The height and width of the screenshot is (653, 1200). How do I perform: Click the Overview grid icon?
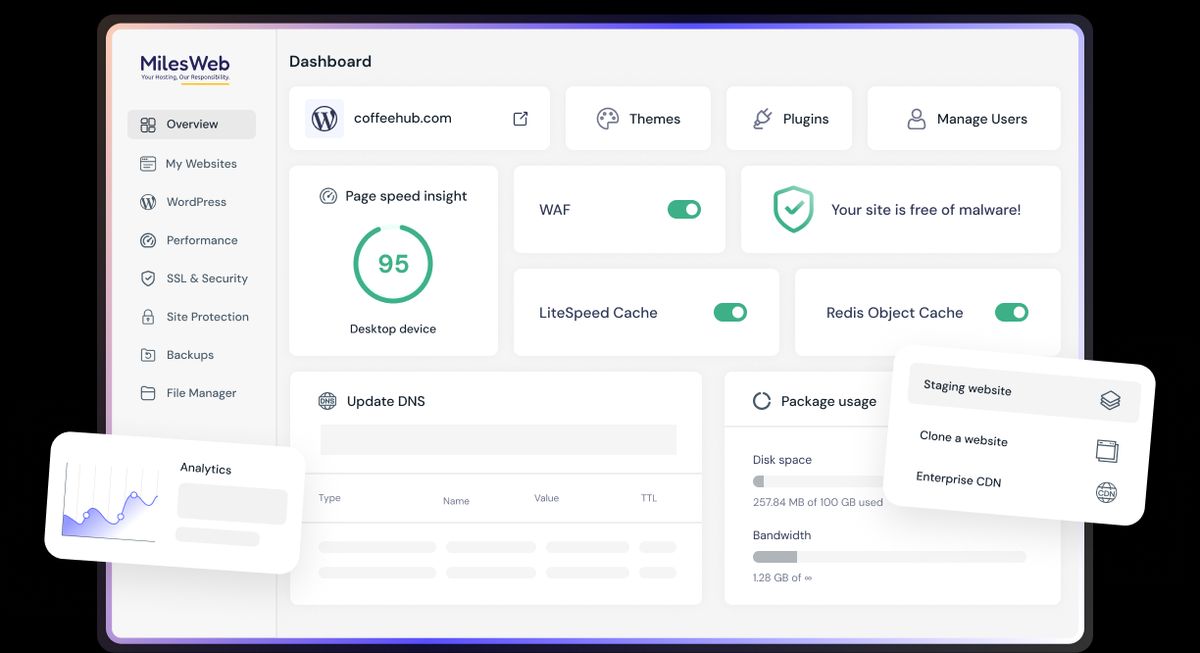point(148,125)
